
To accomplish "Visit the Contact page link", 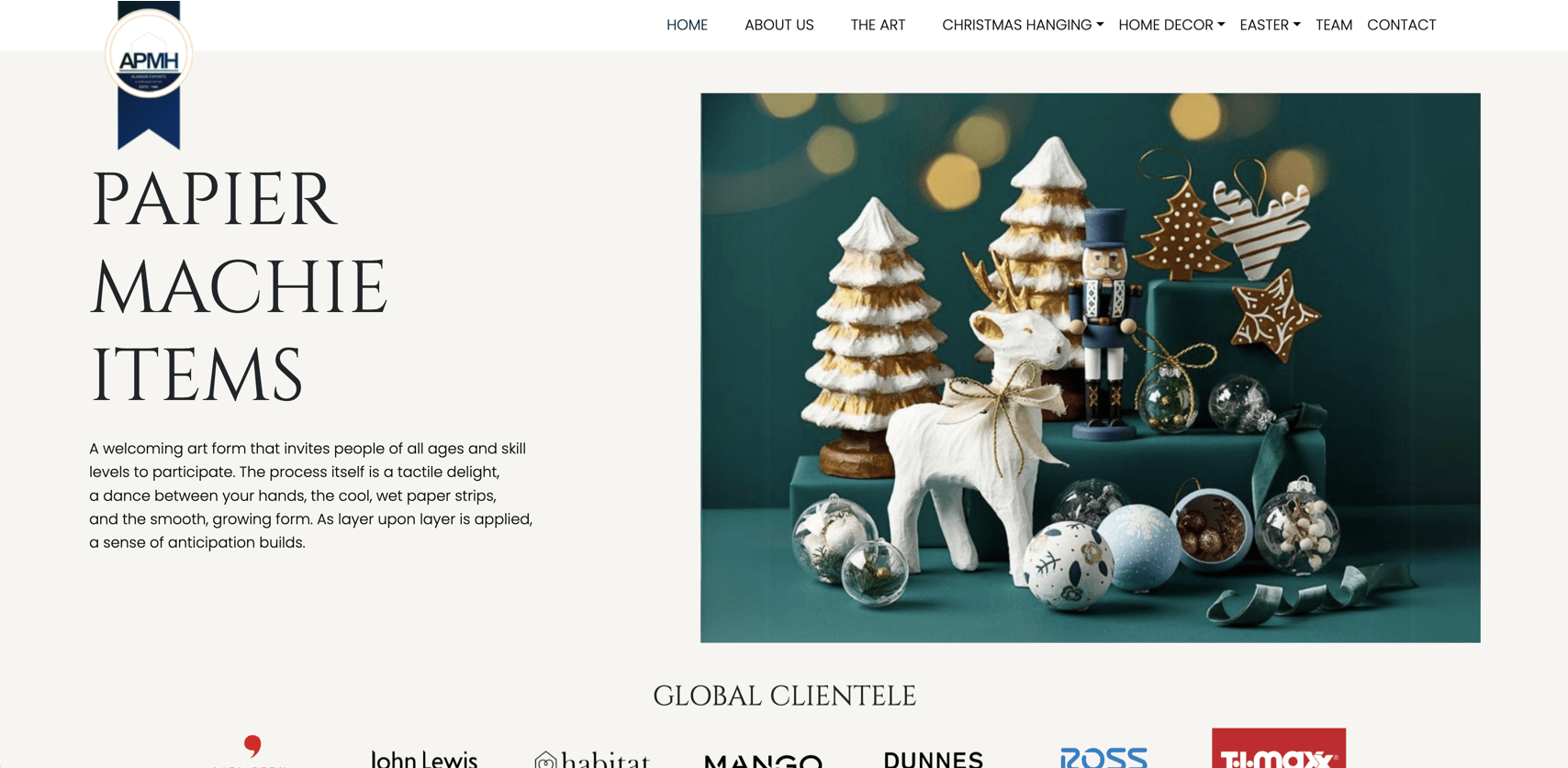I will (1401, 25).
